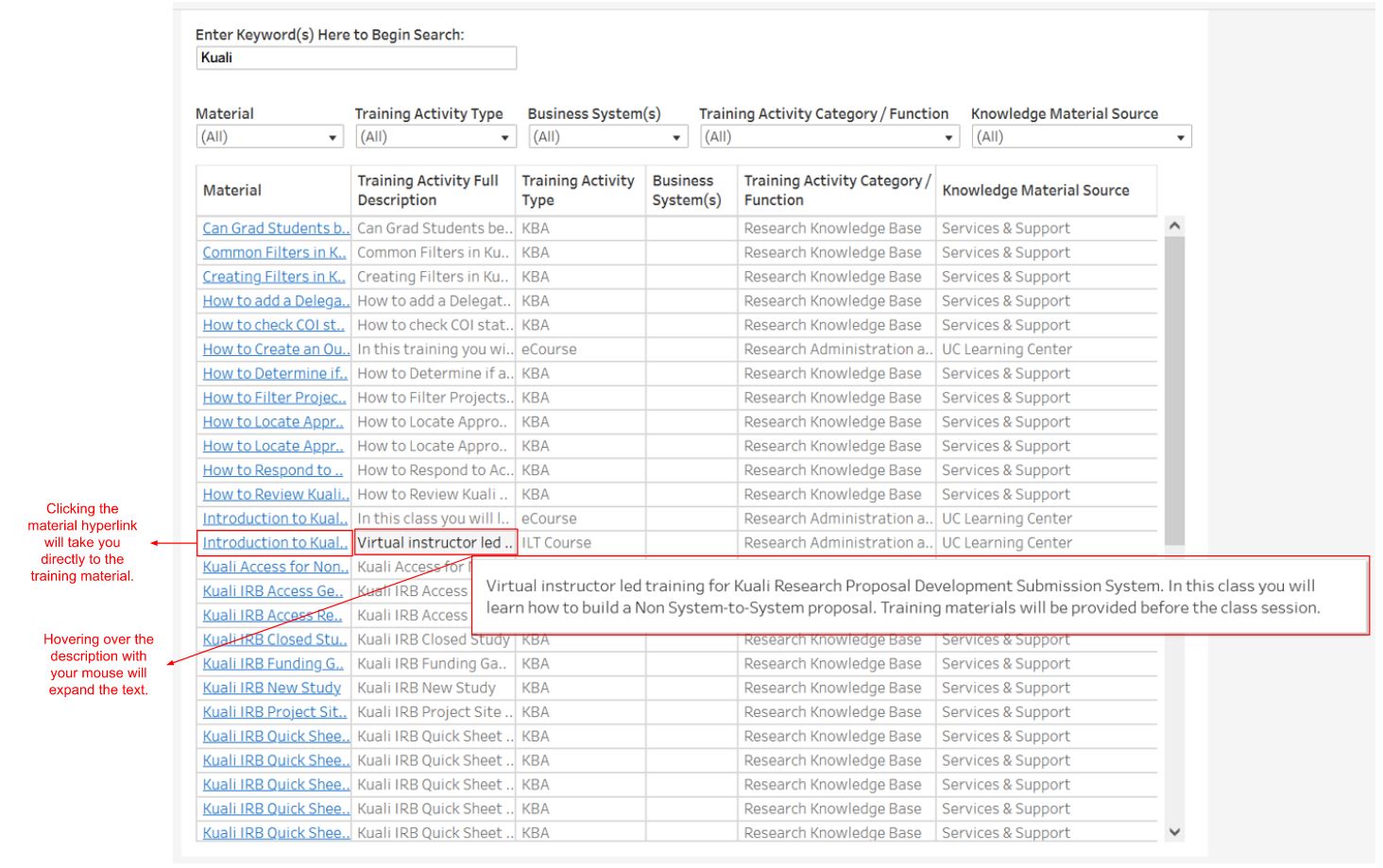Click the 'Kuali IRB Project Sit..' link
1383x868 pixels.
pos(275,712)
